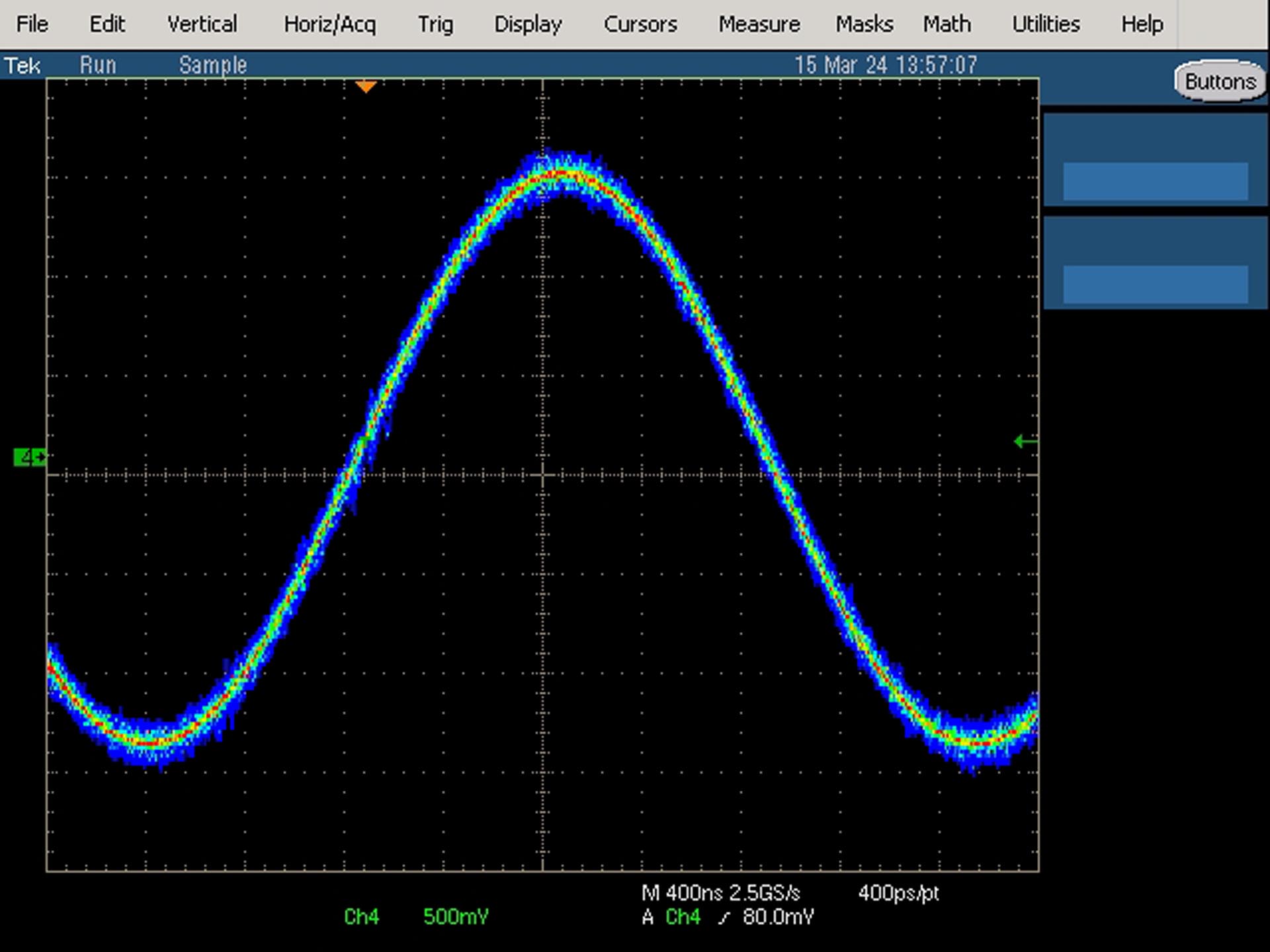Image resolution: width=1270 pixels, height=952 pixels.
Task: Open the Utilities menu
Action: click(x=1046, y=24)
